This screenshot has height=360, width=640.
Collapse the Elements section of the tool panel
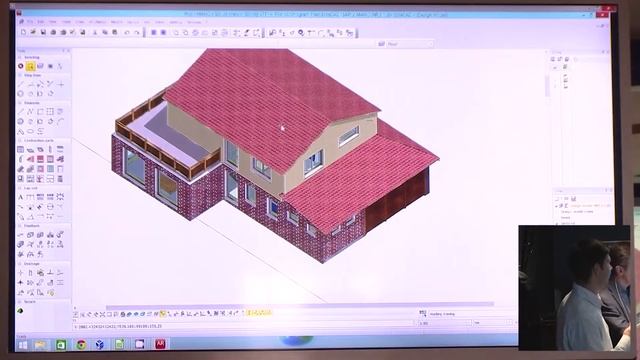[x=20, y=103]
